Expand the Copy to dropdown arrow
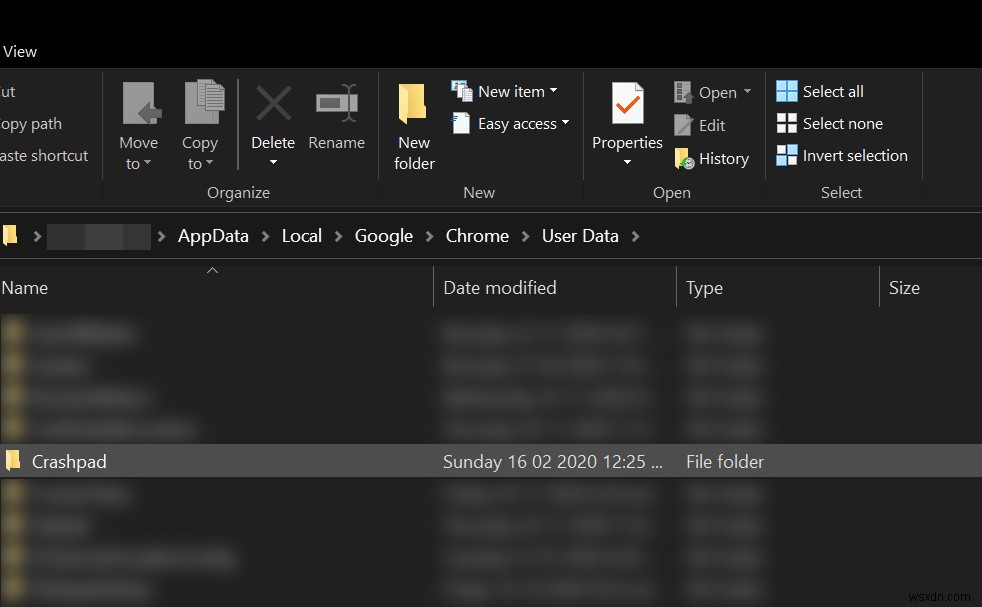Screen dimensions: 982x607 pyautogui.click(x=209, y=163)
